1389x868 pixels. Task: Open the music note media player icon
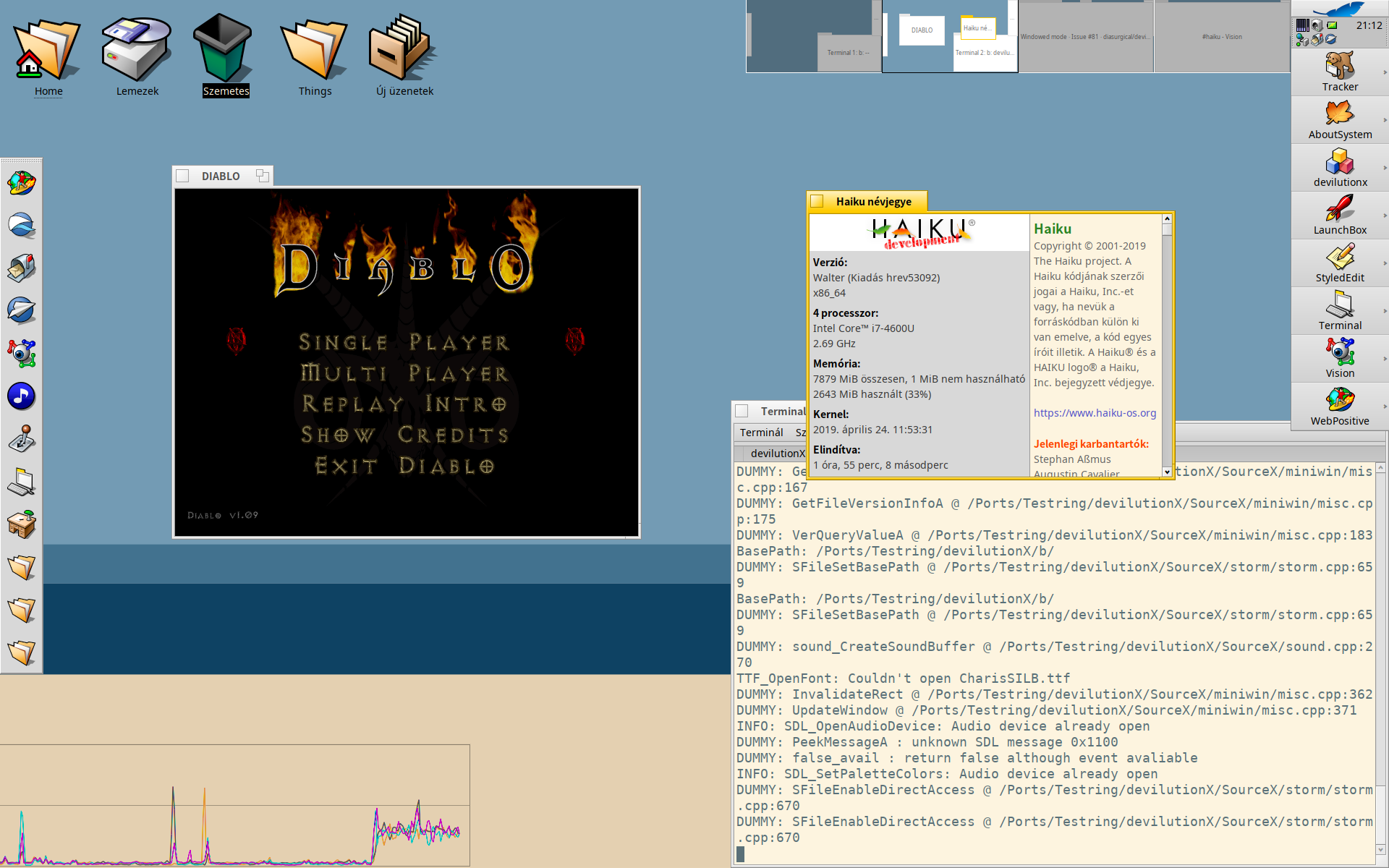22,396
